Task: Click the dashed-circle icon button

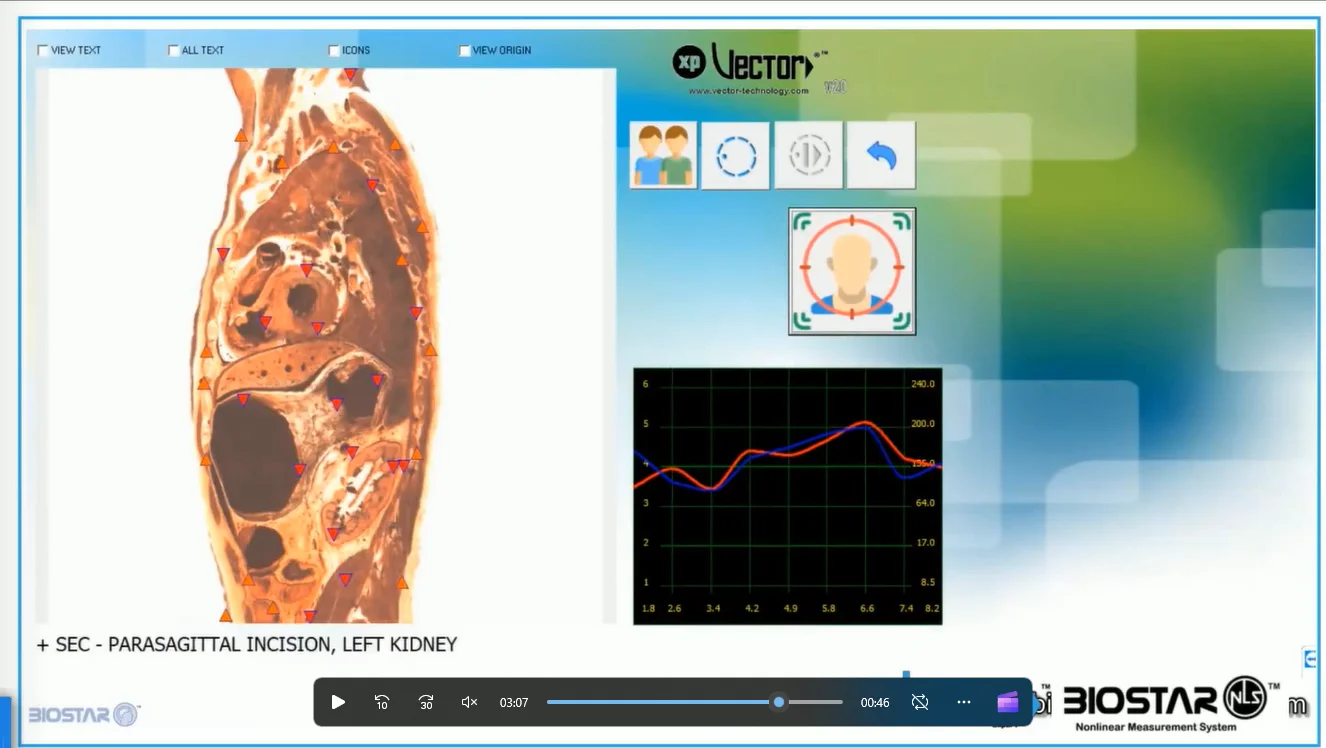Action: coord(736,155)
